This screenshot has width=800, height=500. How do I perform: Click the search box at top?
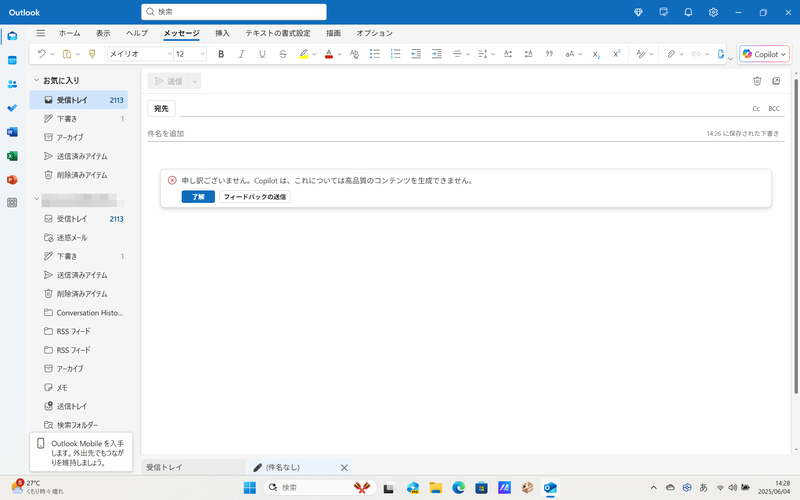click(234, 12)
